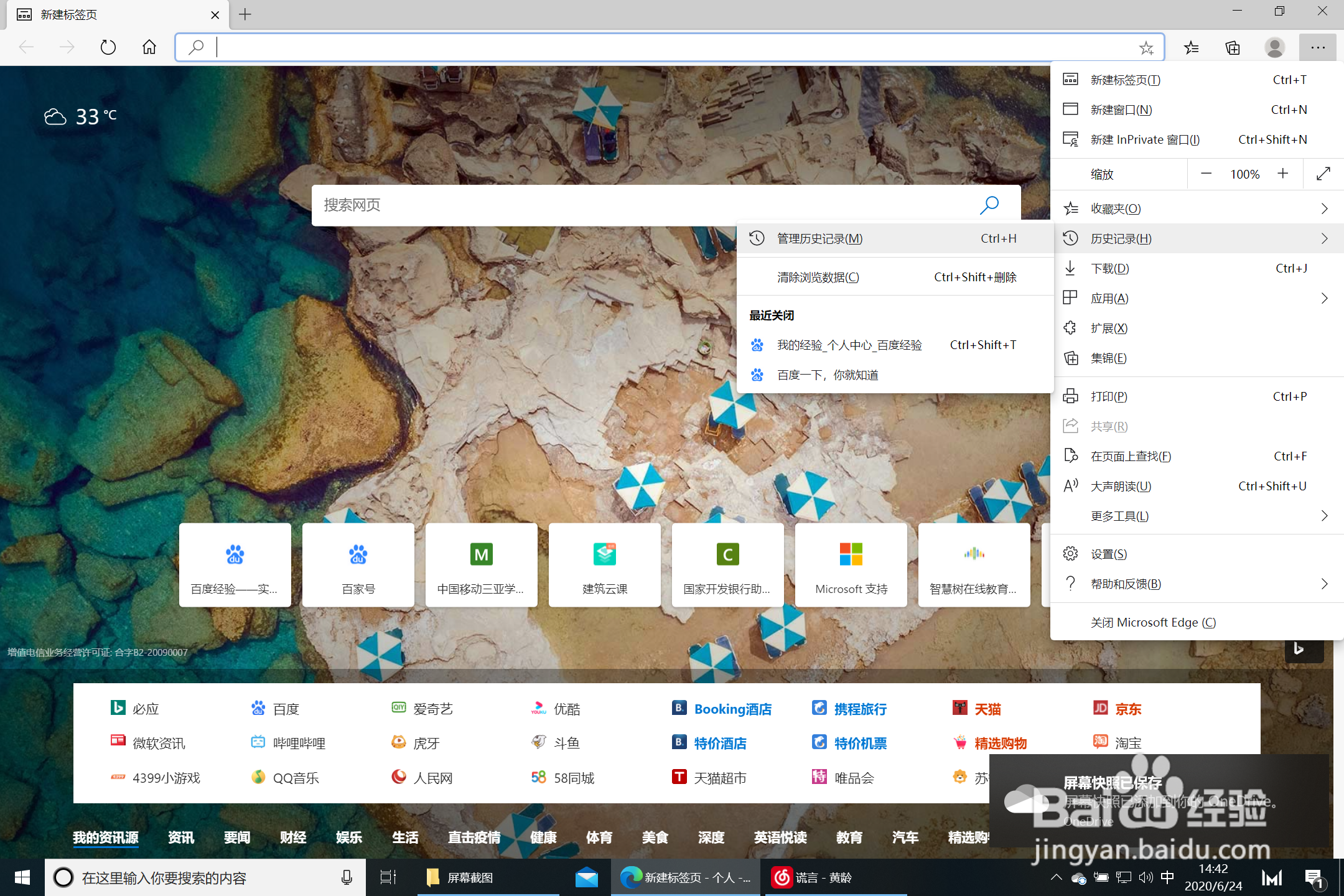This screenshot has height=896, width=1344.
Task: Select 大声朗读 menu item
Action: [1197, 486]
